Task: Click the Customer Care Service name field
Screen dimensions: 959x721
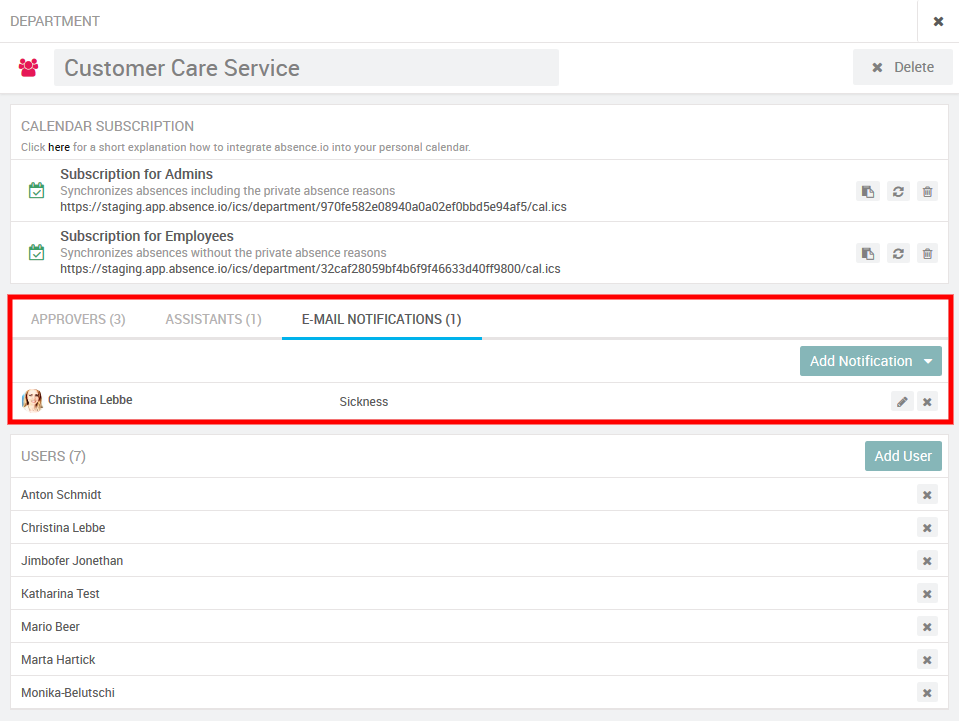Action: (306, 68)
